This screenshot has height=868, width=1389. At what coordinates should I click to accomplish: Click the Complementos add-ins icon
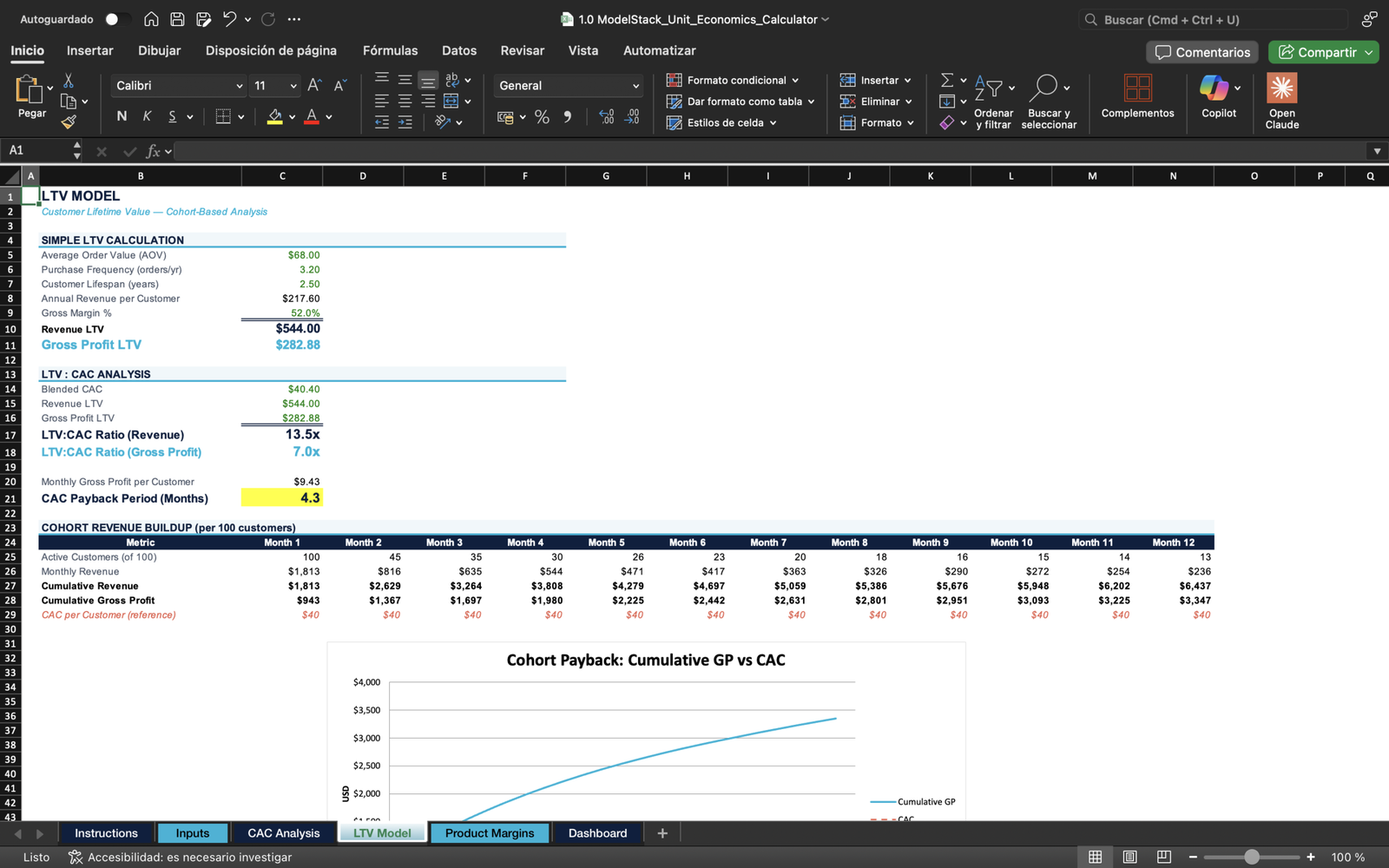coord(1137,89)
